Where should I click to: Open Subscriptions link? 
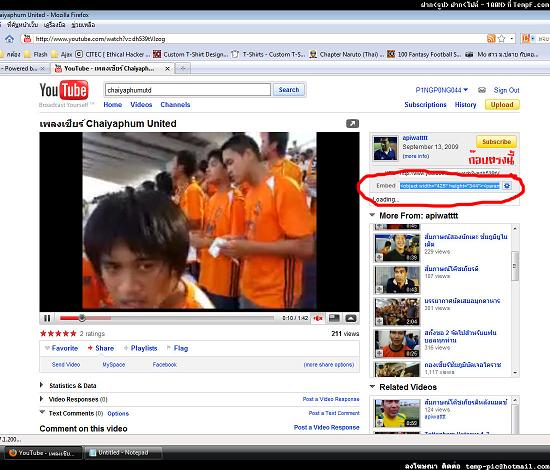[x=425, y=105]
